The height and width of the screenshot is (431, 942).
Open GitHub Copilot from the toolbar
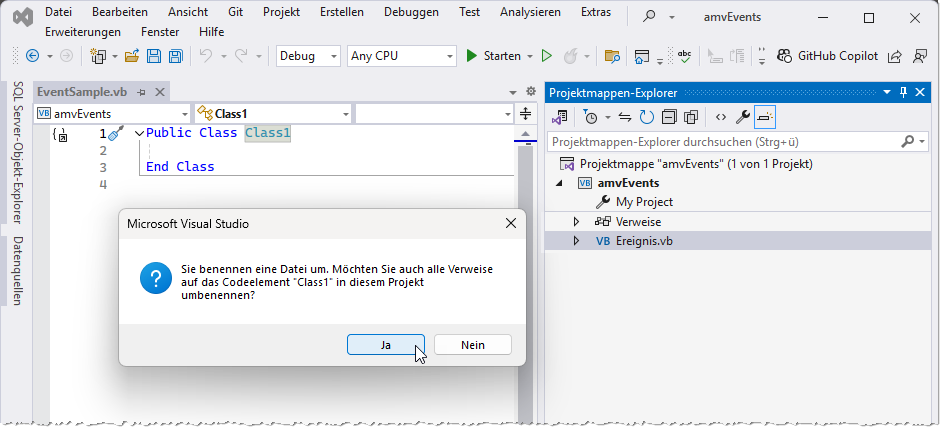[827, 56]
